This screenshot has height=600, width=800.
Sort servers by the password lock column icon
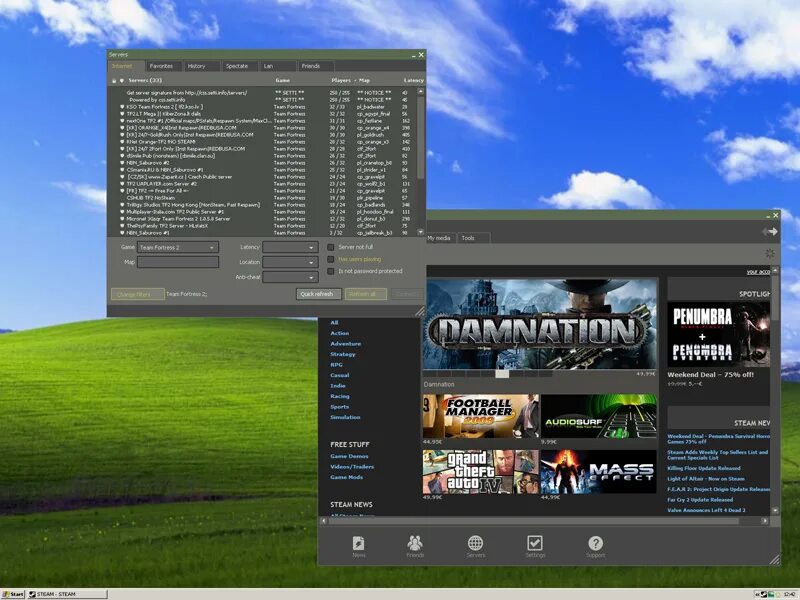pyautogui.click(x=114, y=80)
